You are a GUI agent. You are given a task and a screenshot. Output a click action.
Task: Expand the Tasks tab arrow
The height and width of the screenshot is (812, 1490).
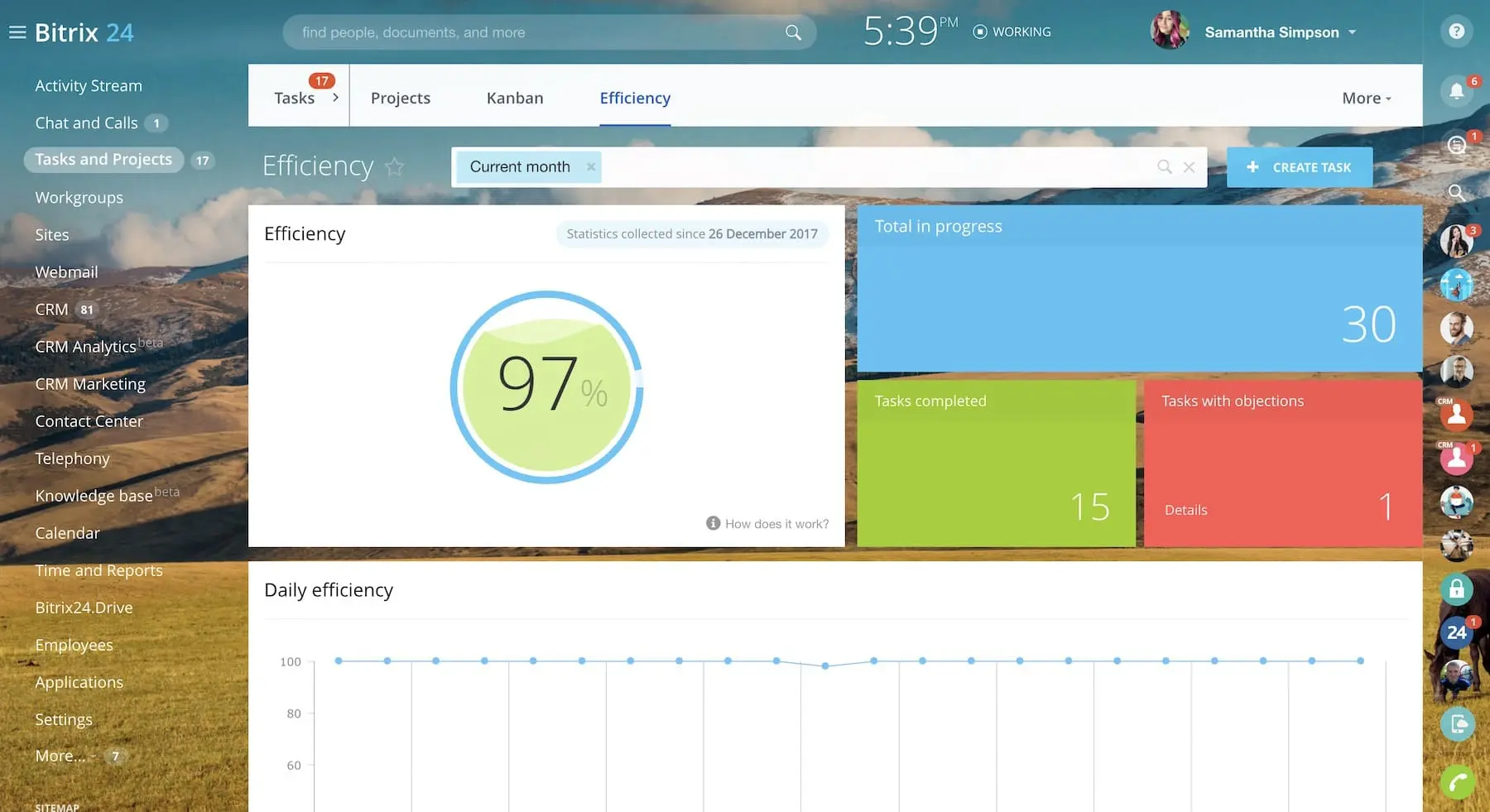pos(335,98)
